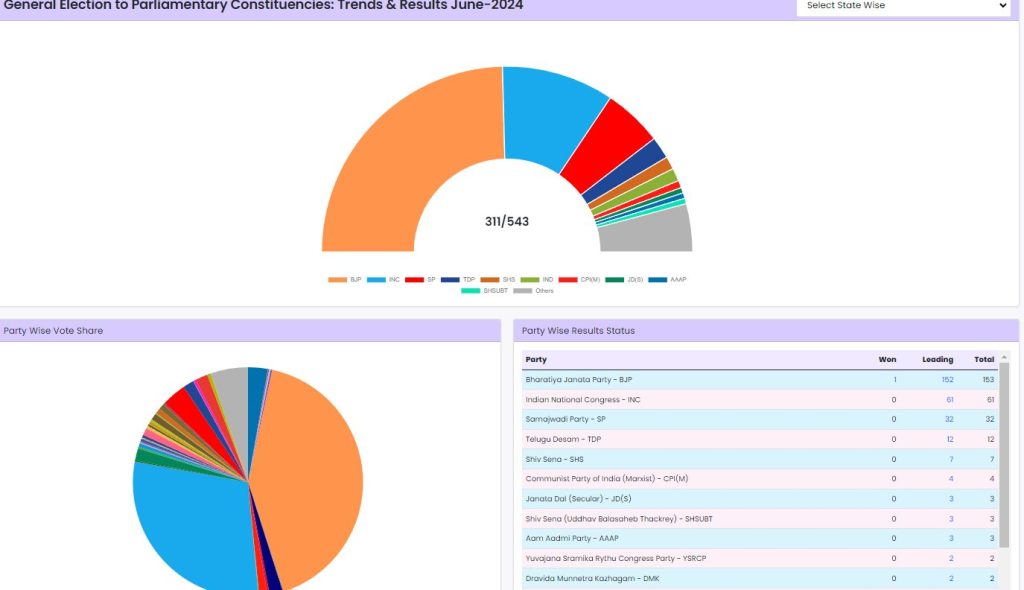1024x590 pixels.
Task: Click scroll up arrow of results table
Action: (1004, 357)
